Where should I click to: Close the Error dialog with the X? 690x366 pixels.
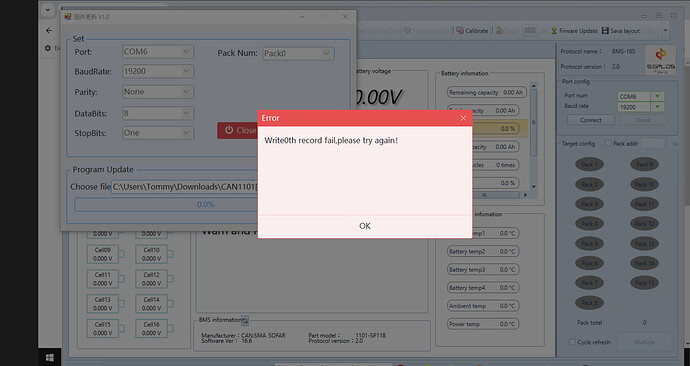click(x=463, y=118)
